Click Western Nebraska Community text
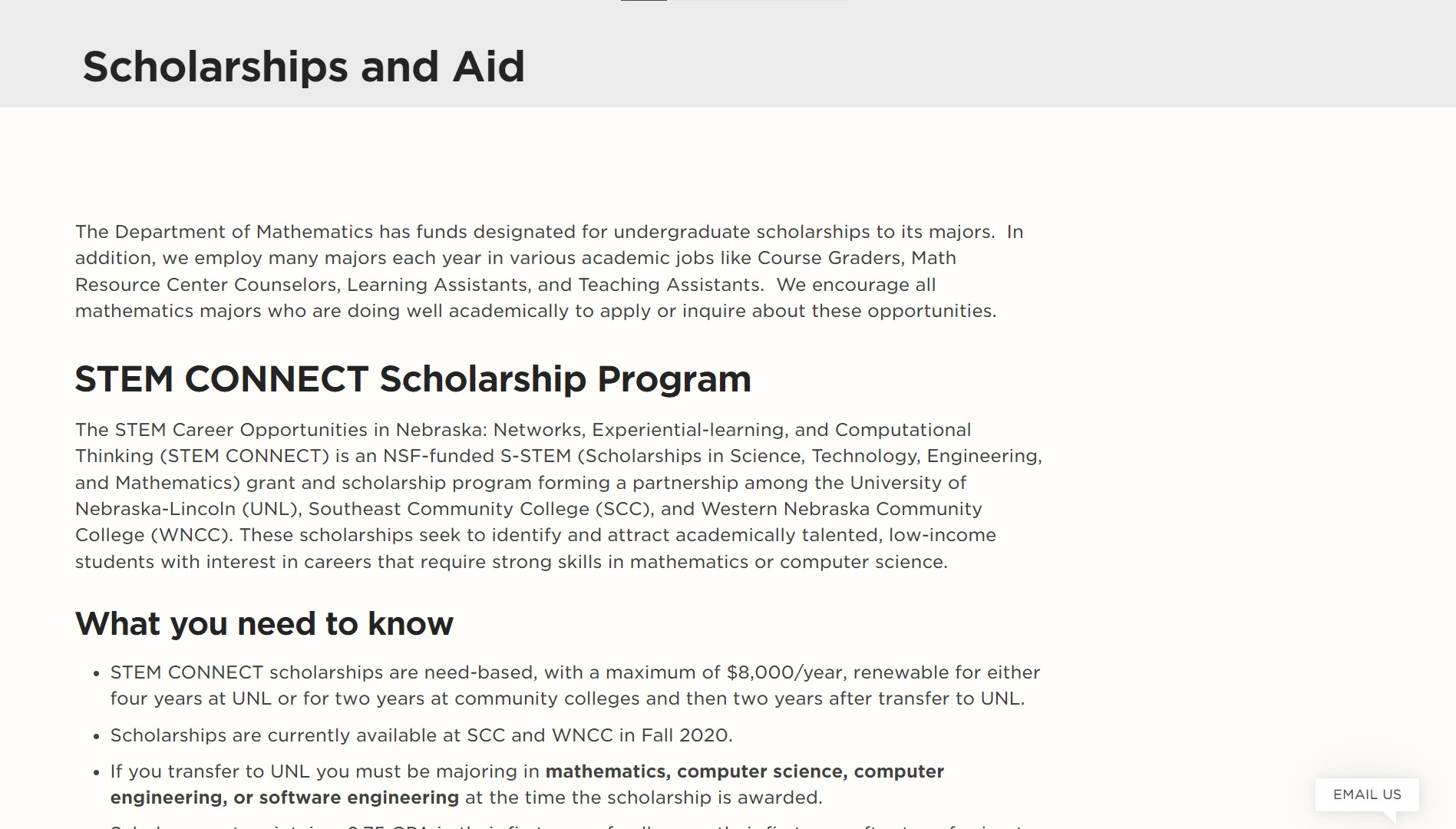This screenshot has width=1456, height=829. (x=841, y=509)
